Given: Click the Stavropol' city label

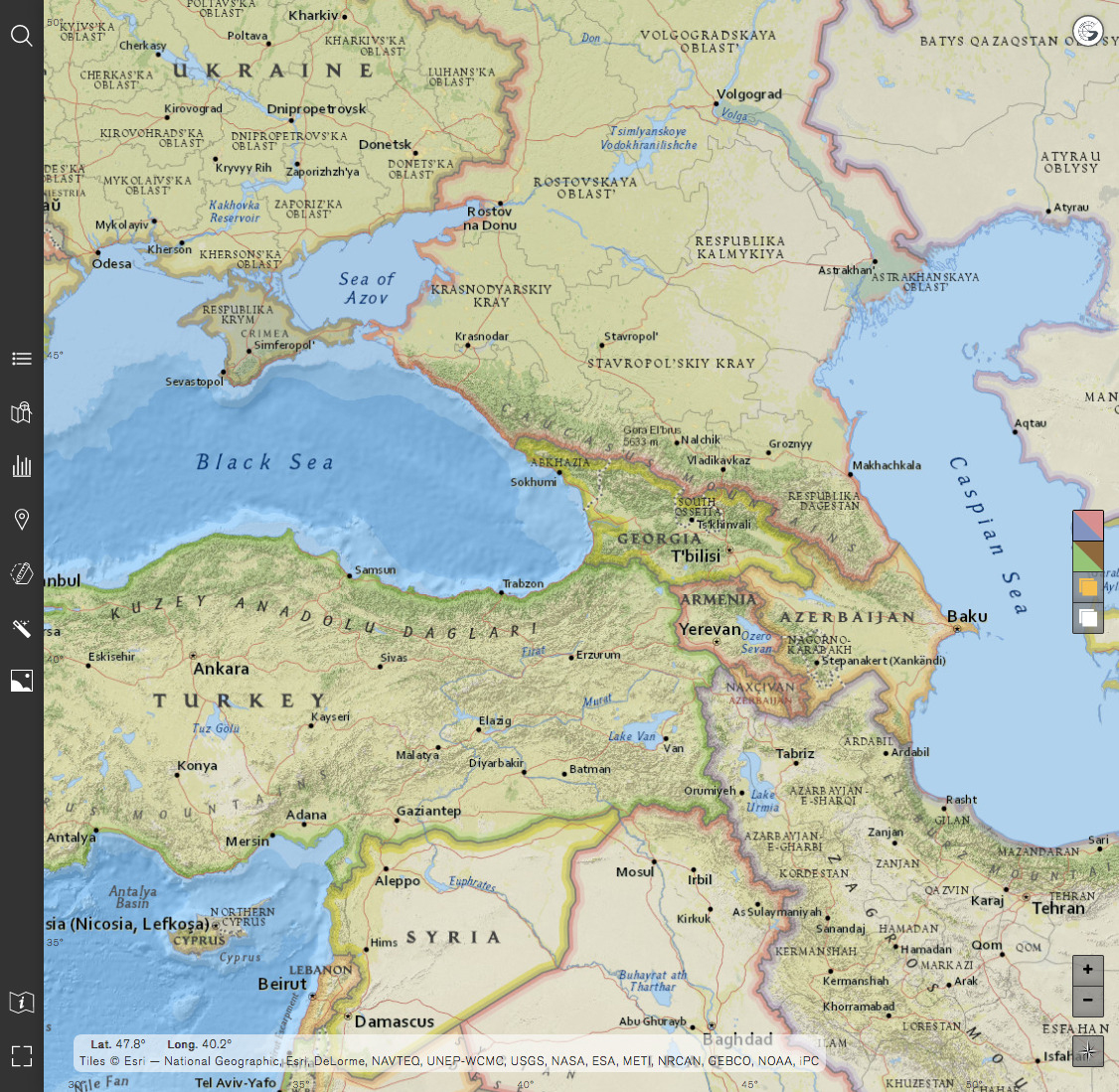Looking at the screenshot, I should (x=631, y=336).
